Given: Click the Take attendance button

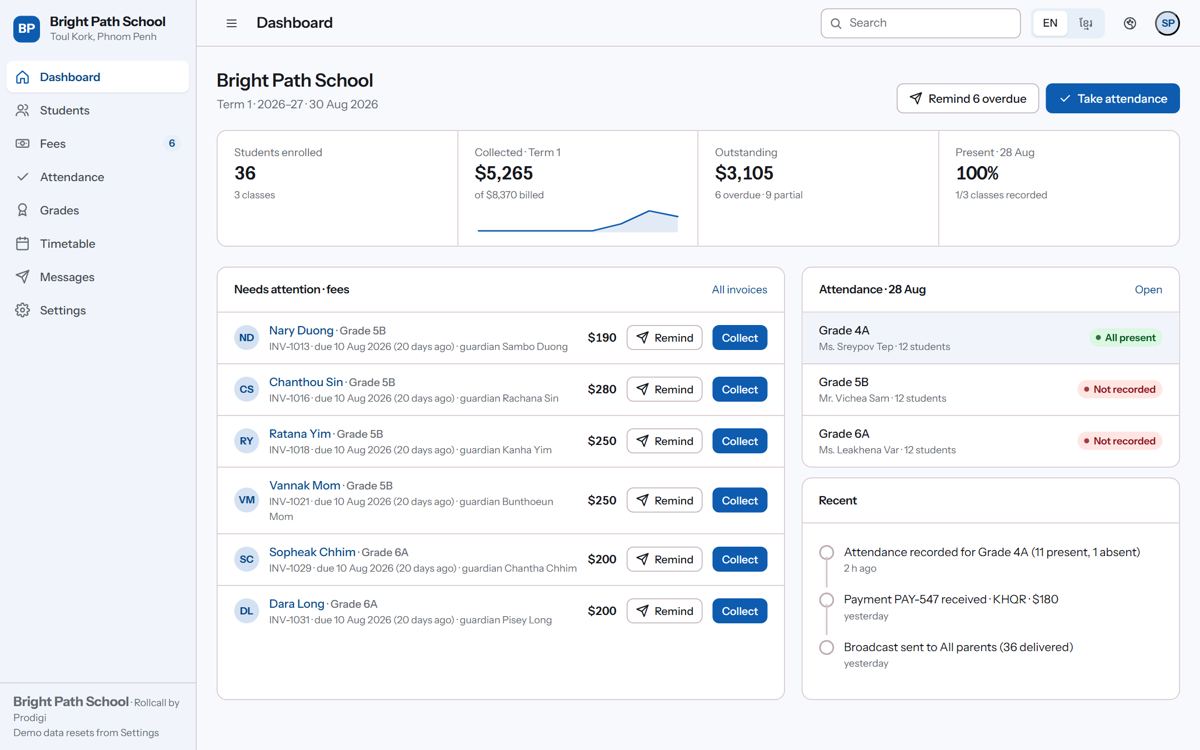Looking at the screenshot, I should coord(1113,99).
